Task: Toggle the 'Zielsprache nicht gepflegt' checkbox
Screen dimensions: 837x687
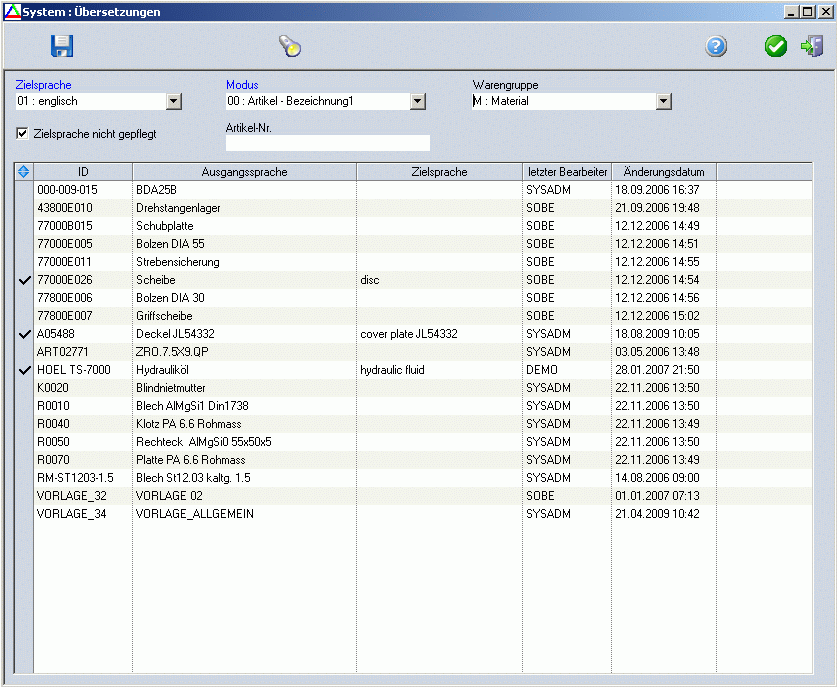Action: (23, 132)
